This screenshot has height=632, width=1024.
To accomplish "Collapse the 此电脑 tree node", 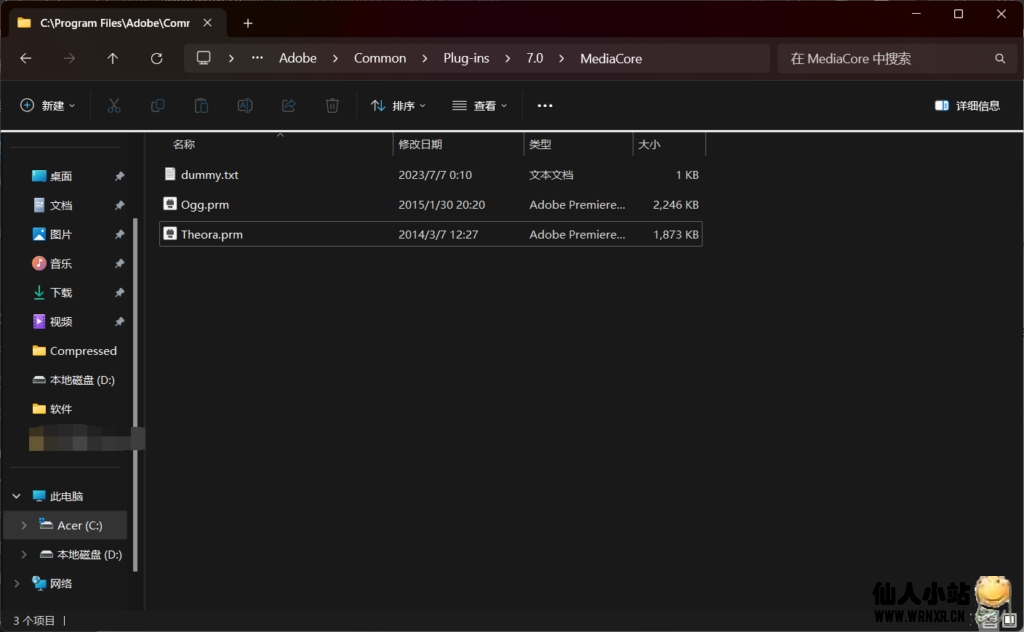I will point(16,496).
